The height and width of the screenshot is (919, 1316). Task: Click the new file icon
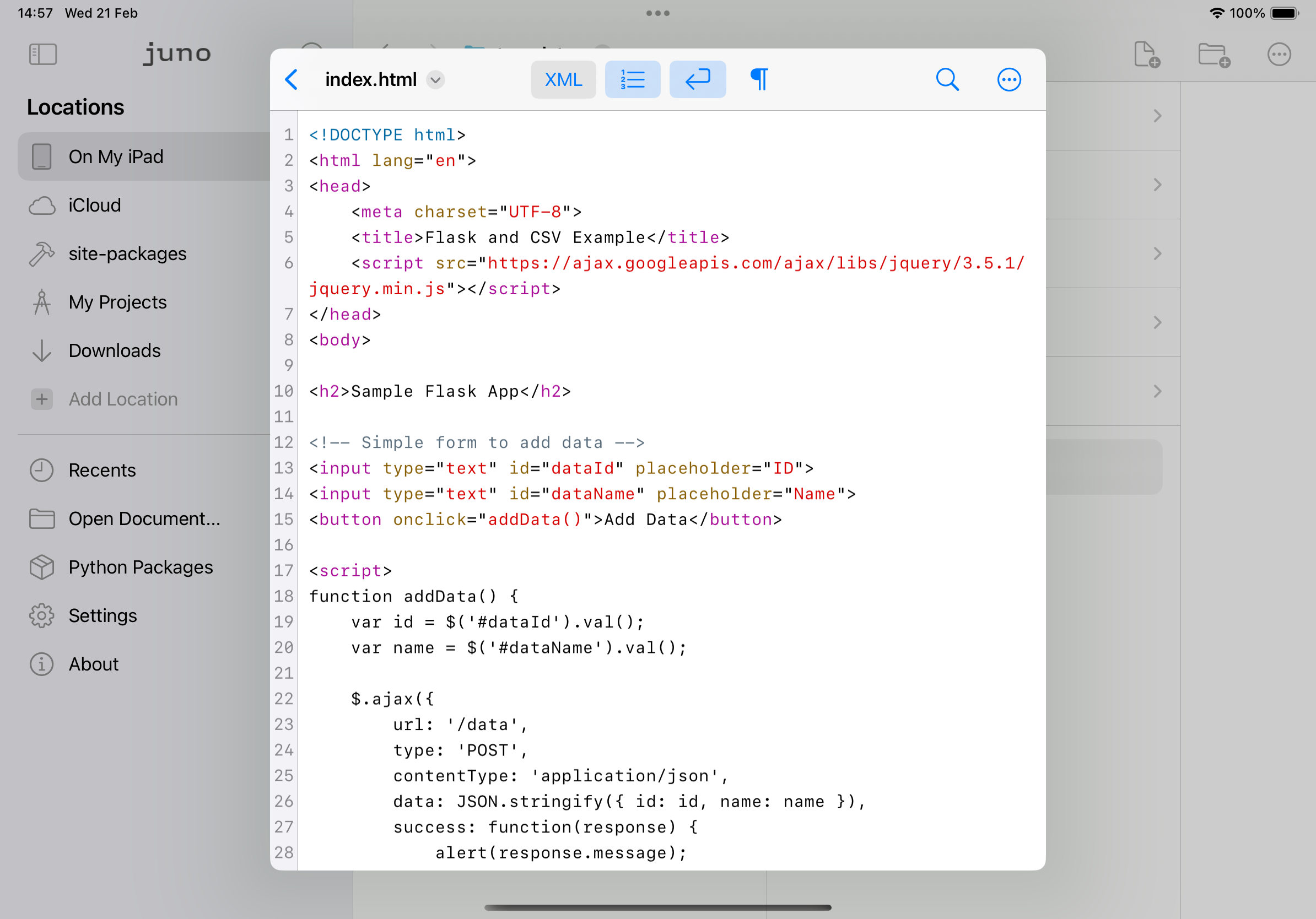[x=1146, y=55]
